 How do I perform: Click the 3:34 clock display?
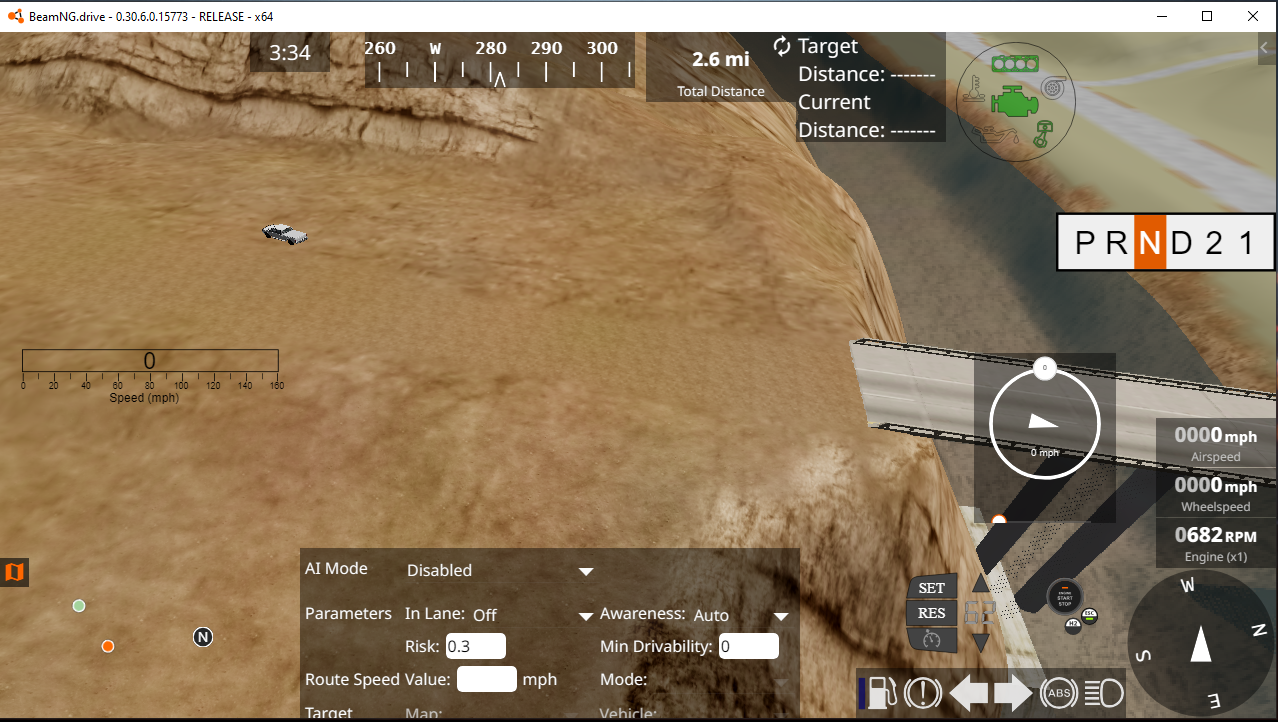[290, 53]
